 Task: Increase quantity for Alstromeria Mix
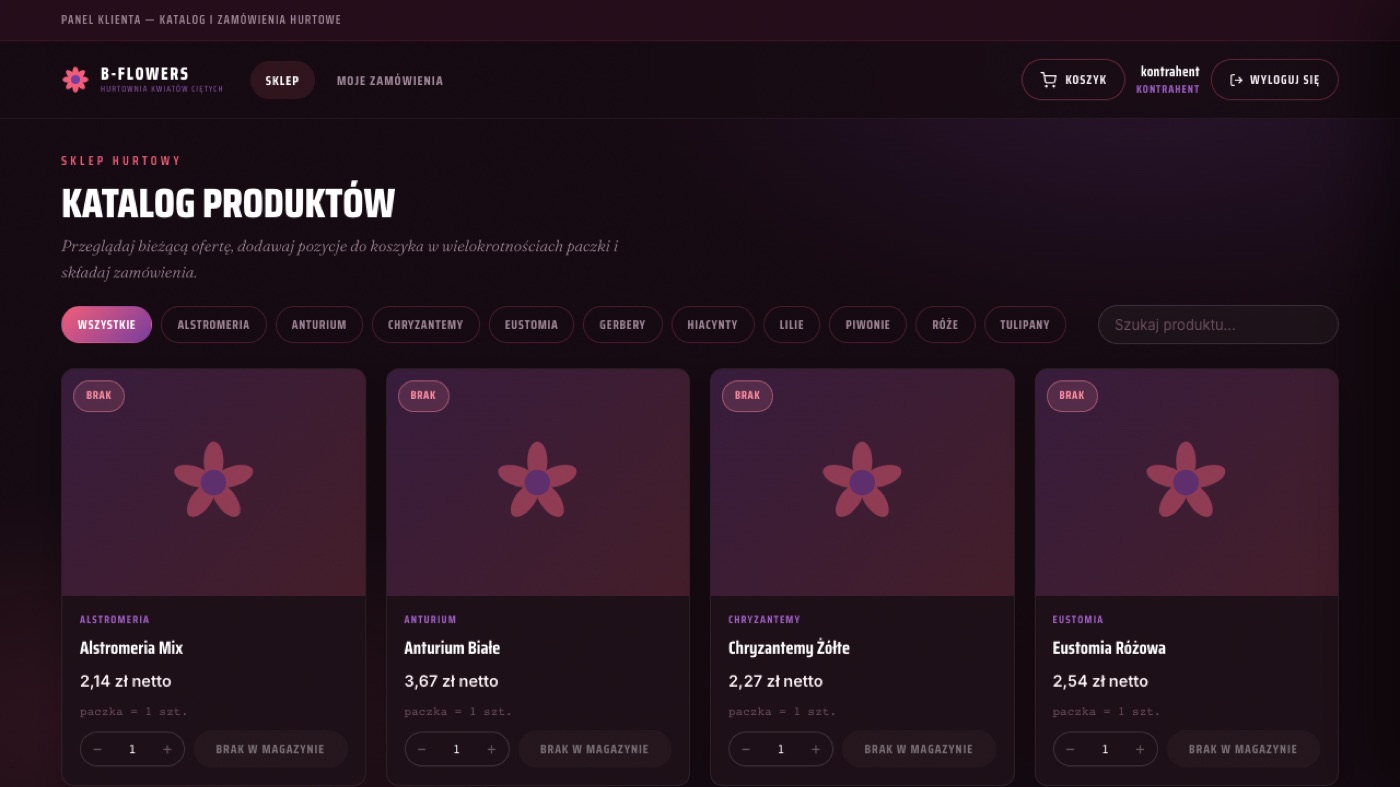pyautogui.click(x=167, y=749)
